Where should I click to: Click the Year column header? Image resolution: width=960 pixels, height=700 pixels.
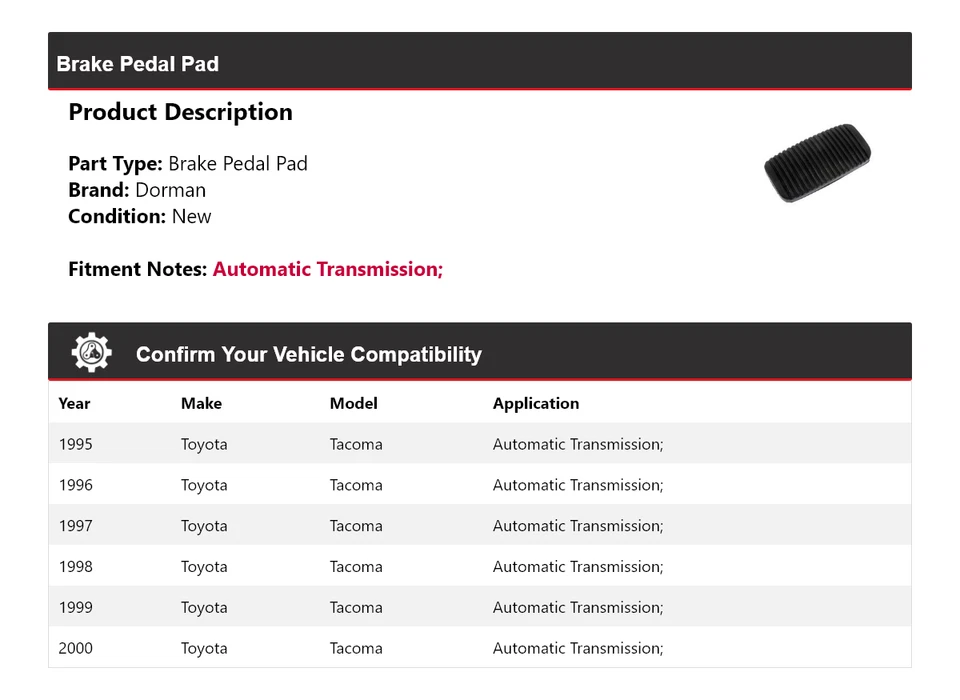[x=74, y=404]
